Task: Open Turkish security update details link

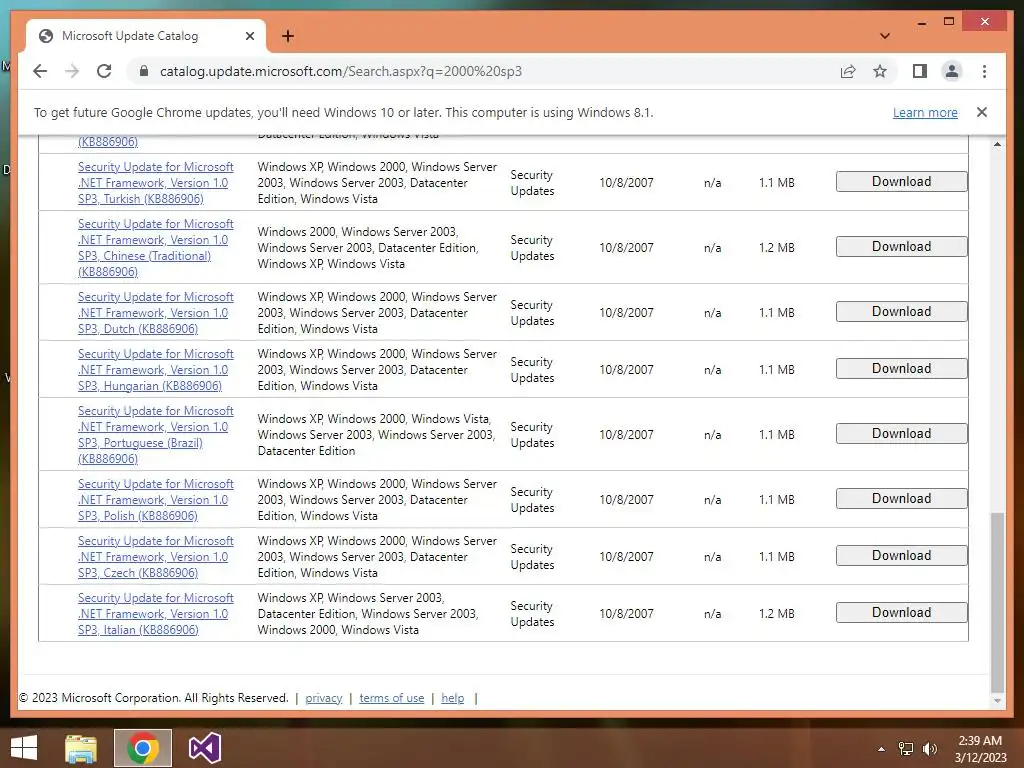Action: (155, 183)
